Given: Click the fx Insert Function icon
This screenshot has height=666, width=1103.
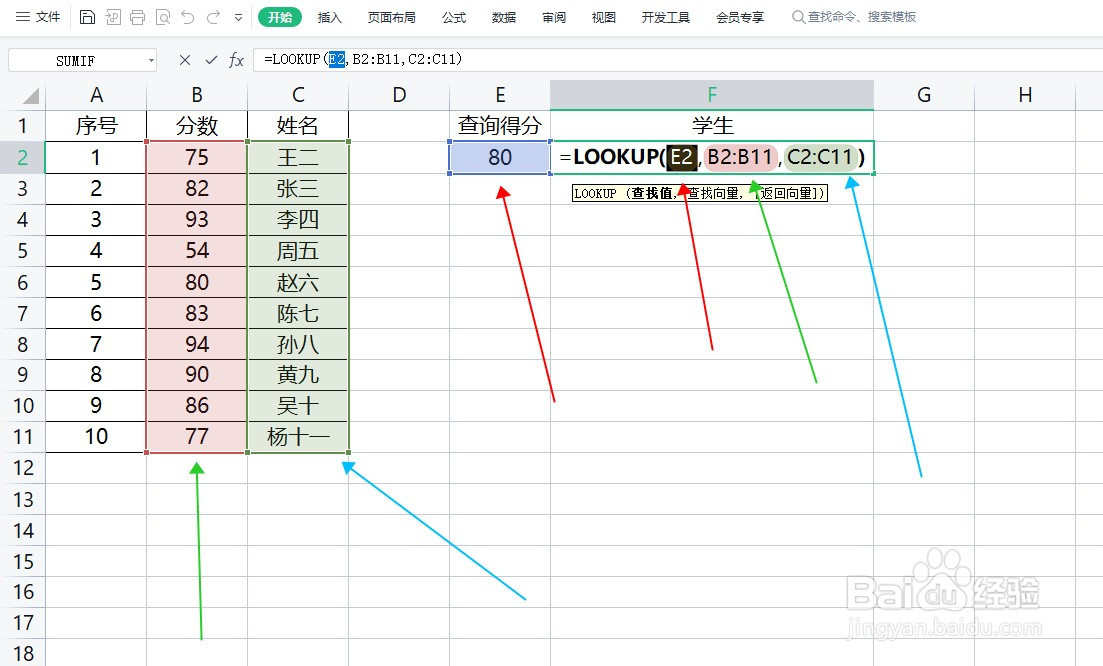Looking at the screenshot, I should [x=236, y=60].
